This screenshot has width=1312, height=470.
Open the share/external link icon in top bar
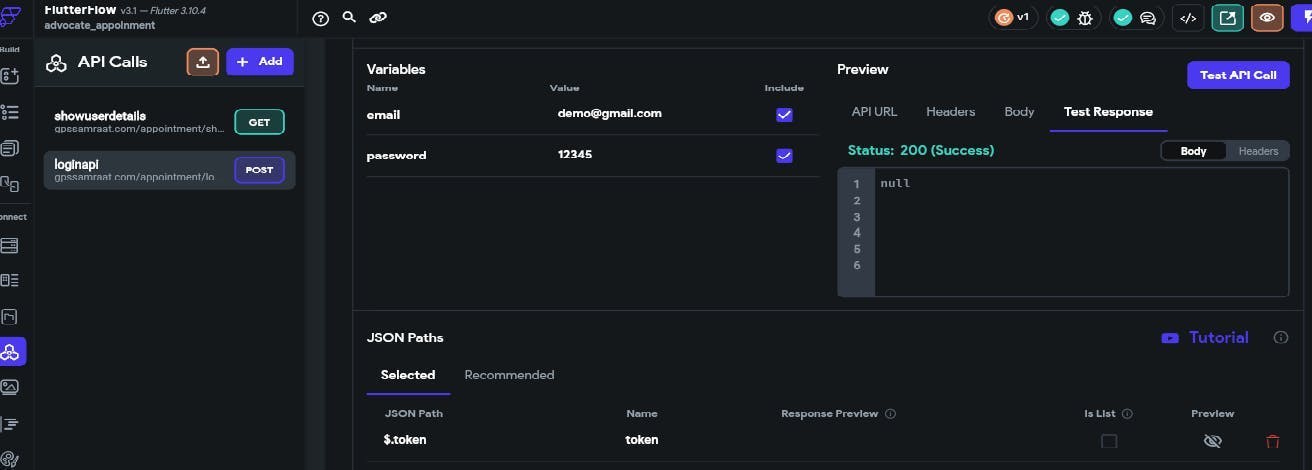[1227, 18]
